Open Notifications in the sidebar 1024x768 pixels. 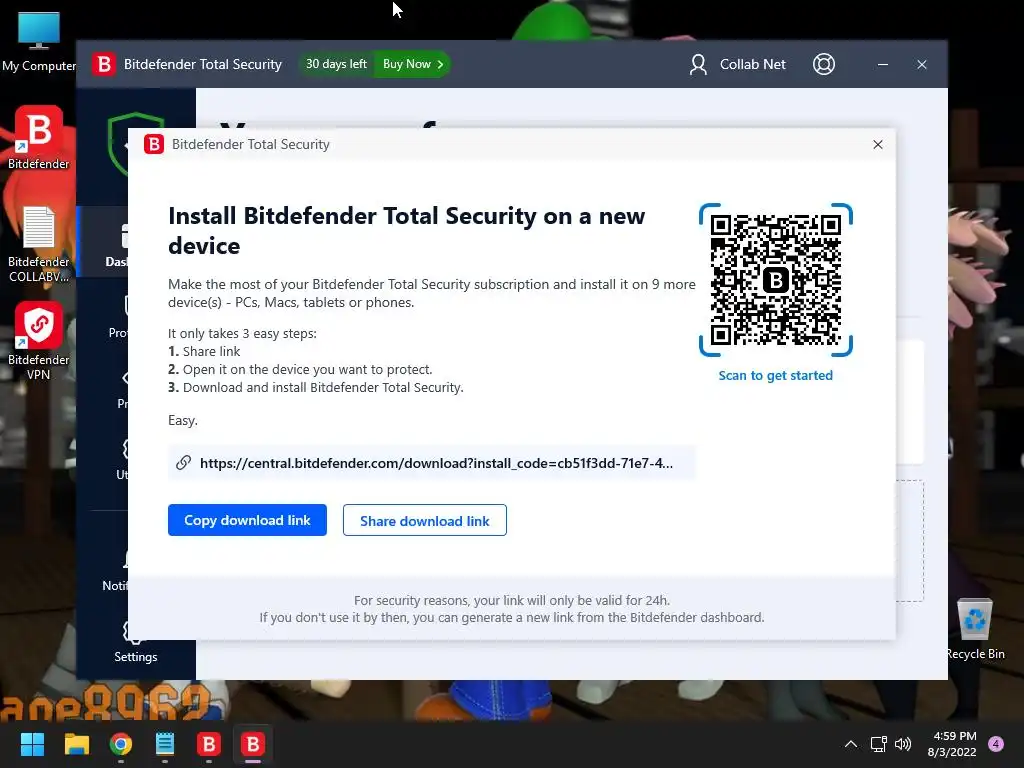coord(116,571)
